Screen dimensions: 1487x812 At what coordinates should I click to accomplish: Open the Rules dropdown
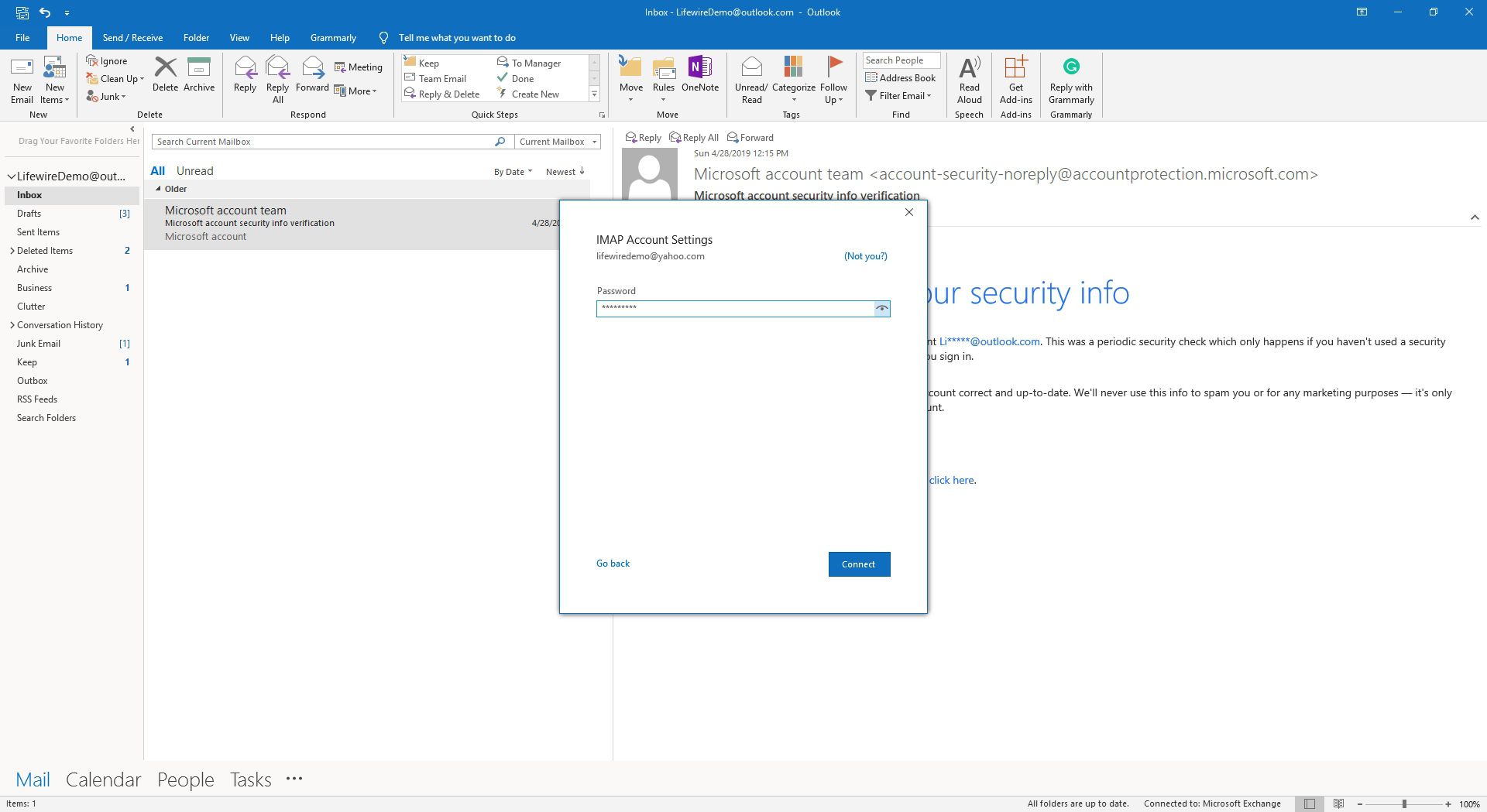[x=664, y=80]
